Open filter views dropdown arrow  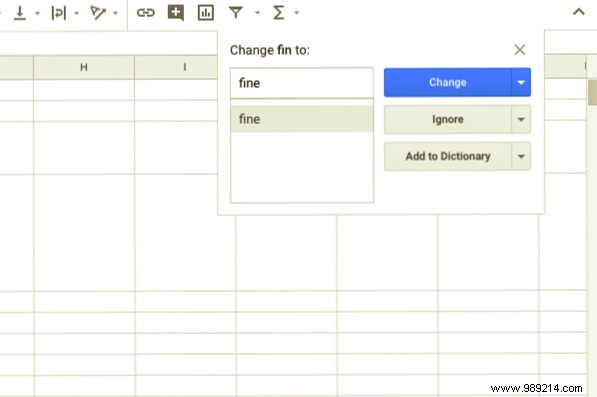257,13
